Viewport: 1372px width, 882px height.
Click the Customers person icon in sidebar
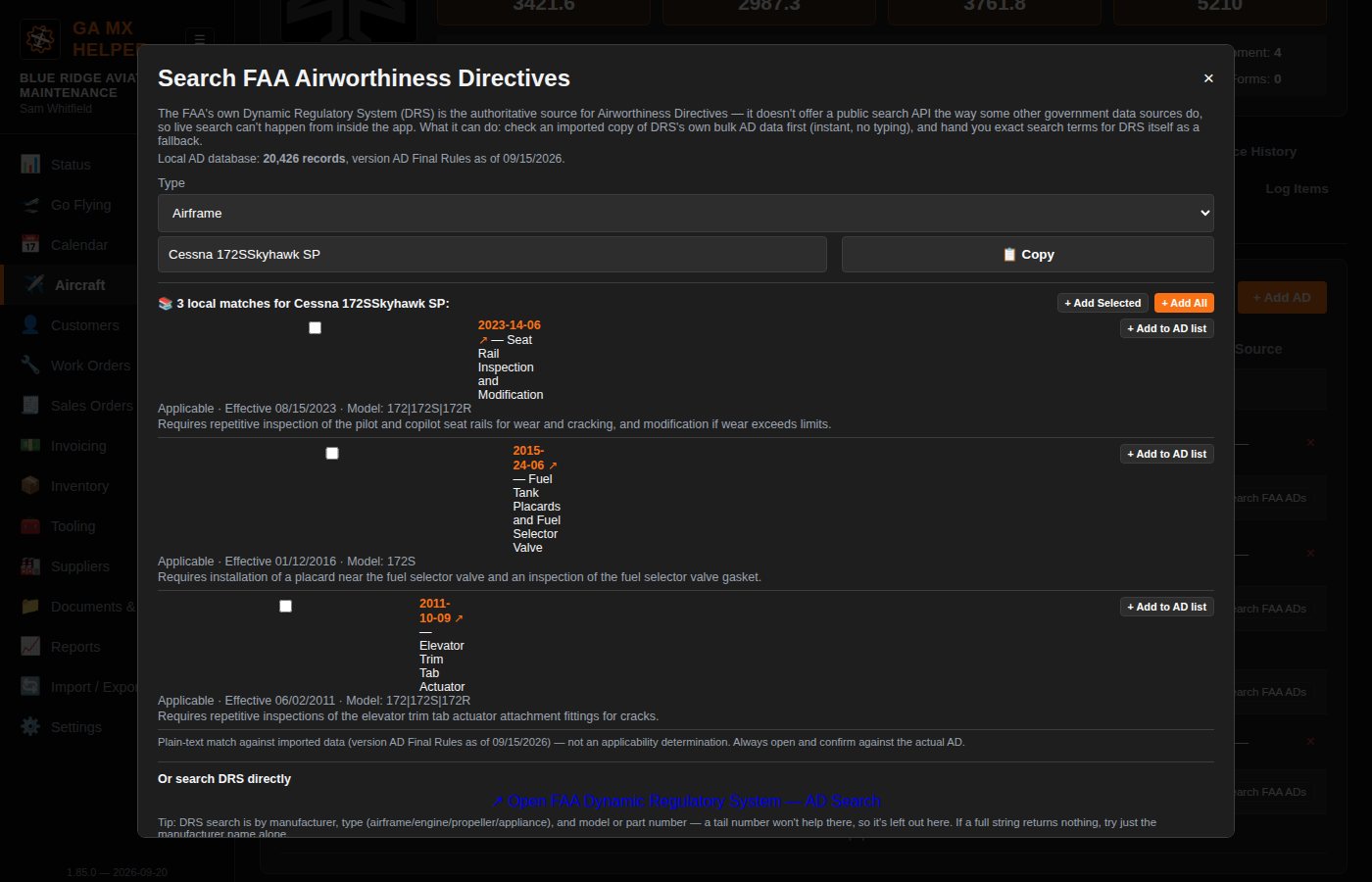31,325
